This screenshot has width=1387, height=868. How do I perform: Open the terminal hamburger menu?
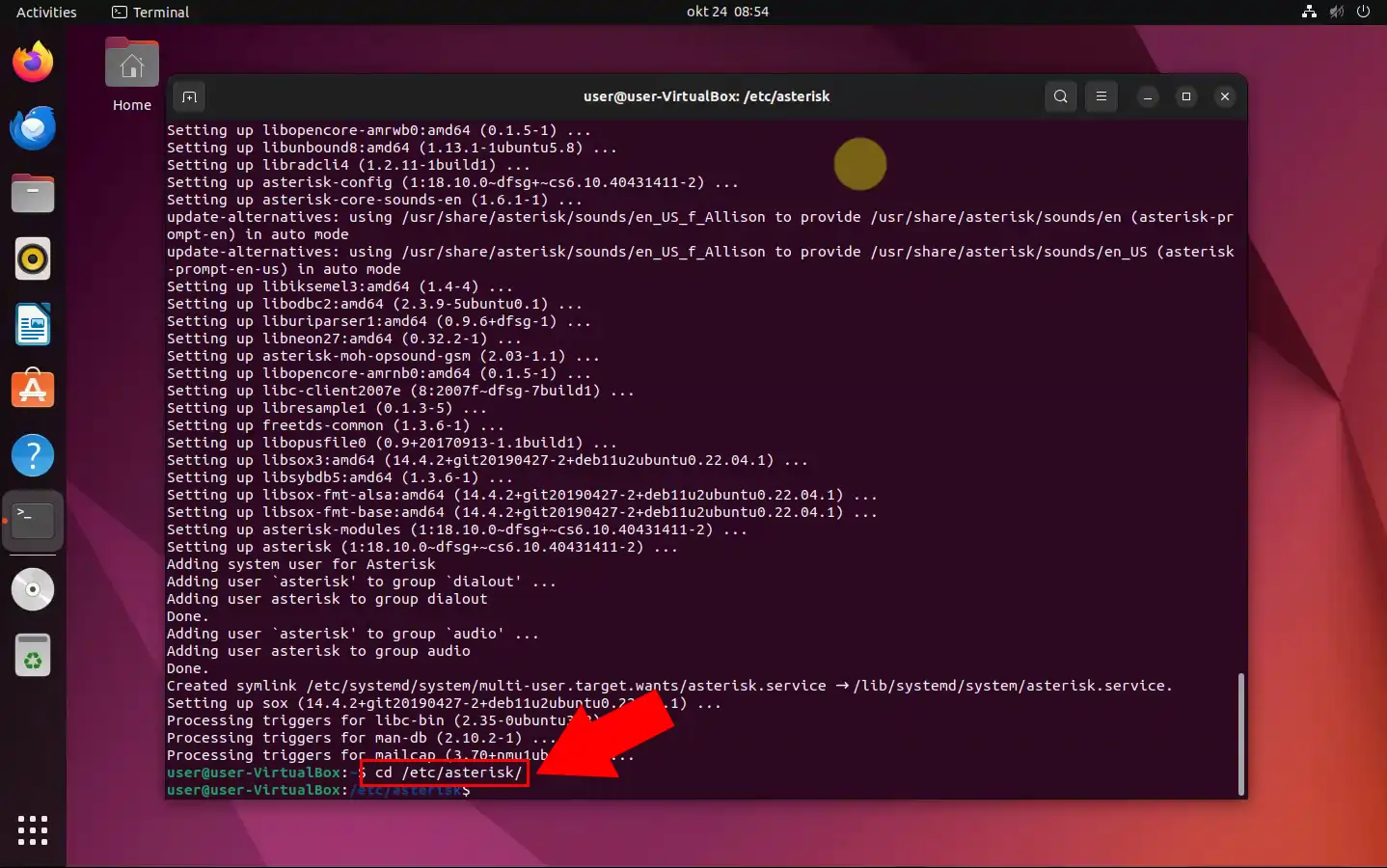click(x=1101, y=96)
